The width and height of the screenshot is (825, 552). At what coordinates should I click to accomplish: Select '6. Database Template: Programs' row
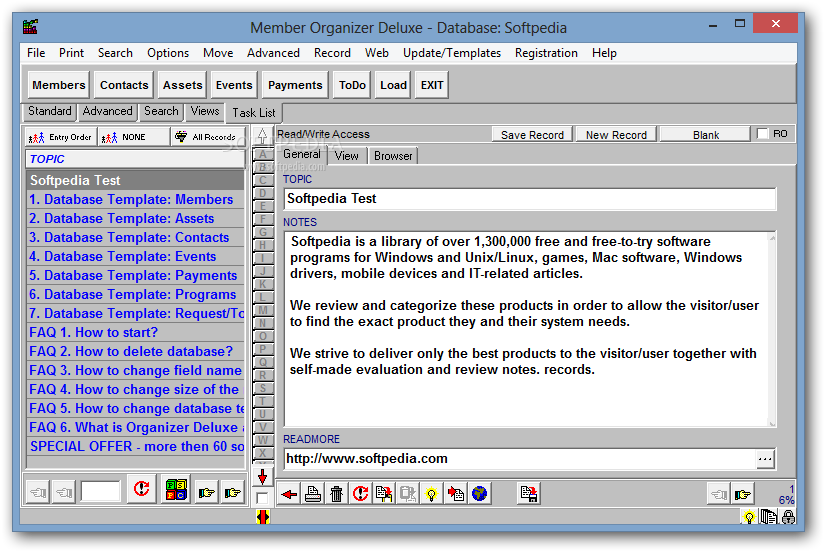(x=136, y=295)
